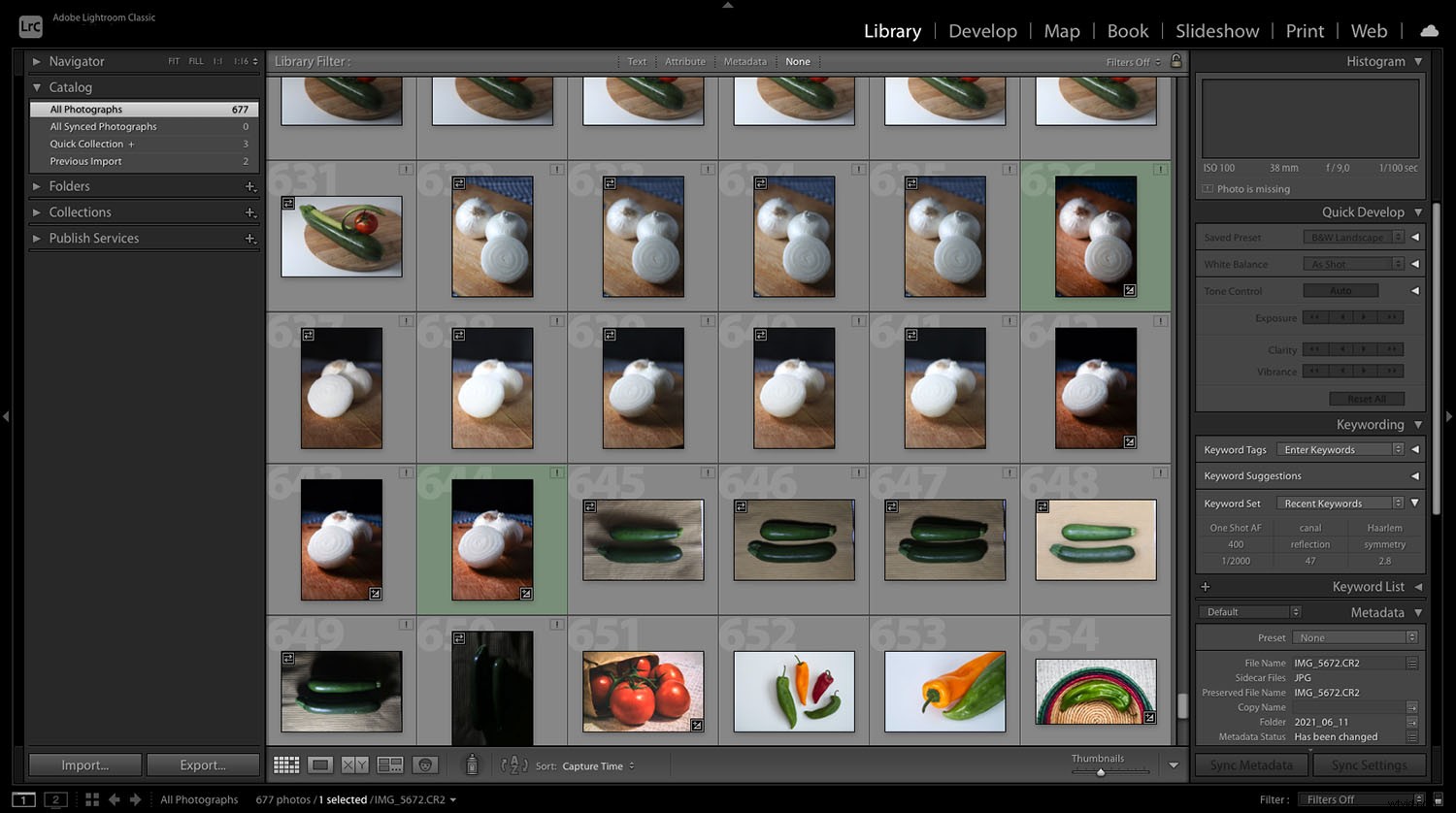
Task: Click the filter lock icon
Action: [1175, 61]
